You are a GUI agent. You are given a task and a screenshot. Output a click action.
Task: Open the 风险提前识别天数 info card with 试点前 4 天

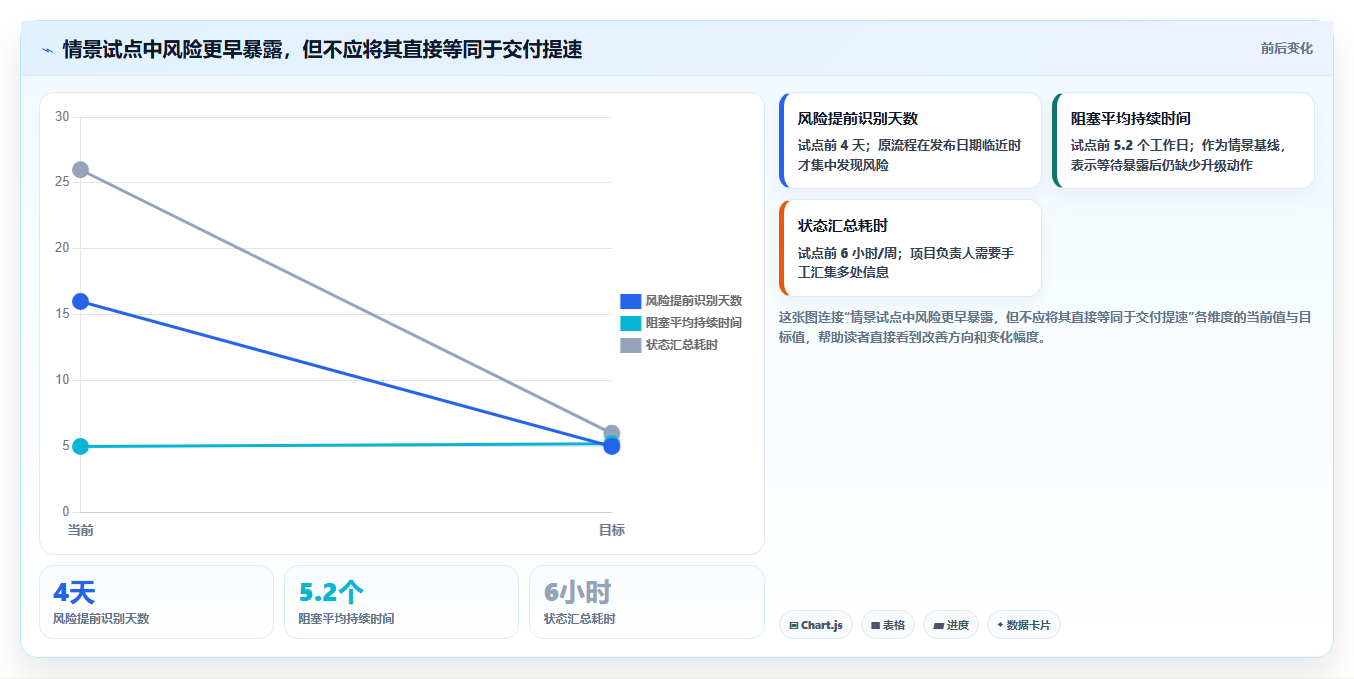point(910,141)
